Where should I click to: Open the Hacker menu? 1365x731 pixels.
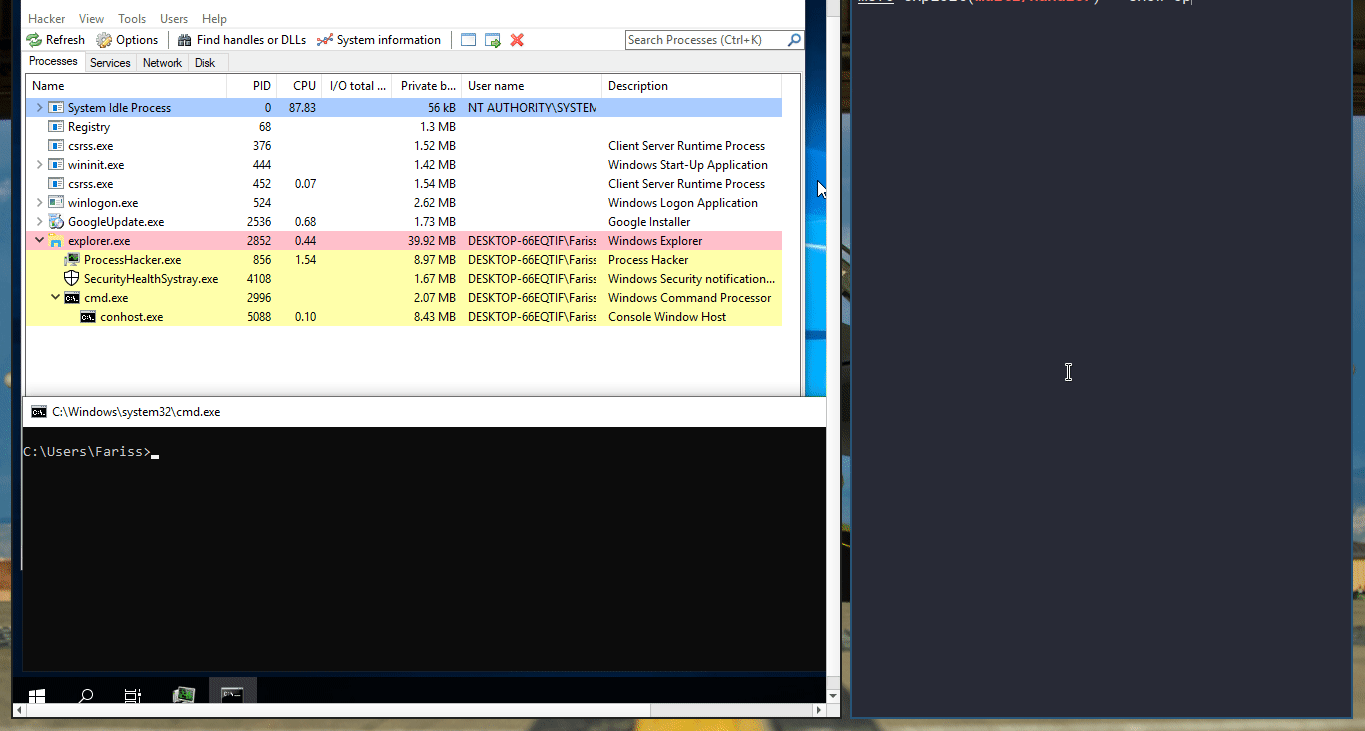tap(46, 19)
